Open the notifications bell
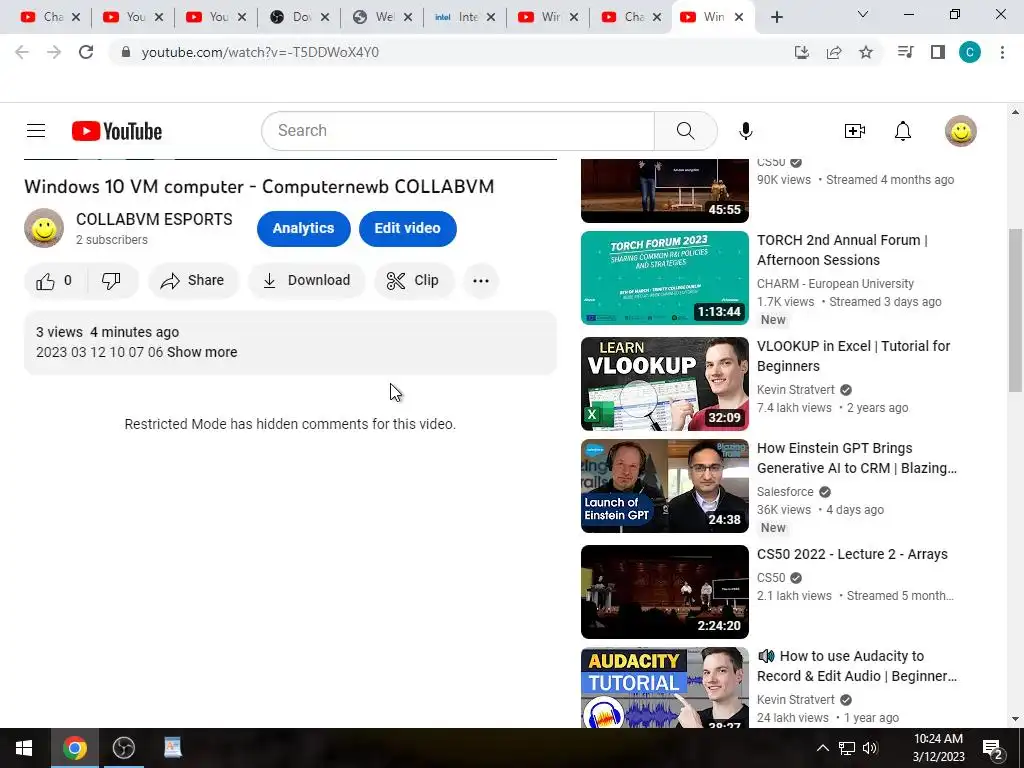This screenshot has height=768, width=1024. 903,131
